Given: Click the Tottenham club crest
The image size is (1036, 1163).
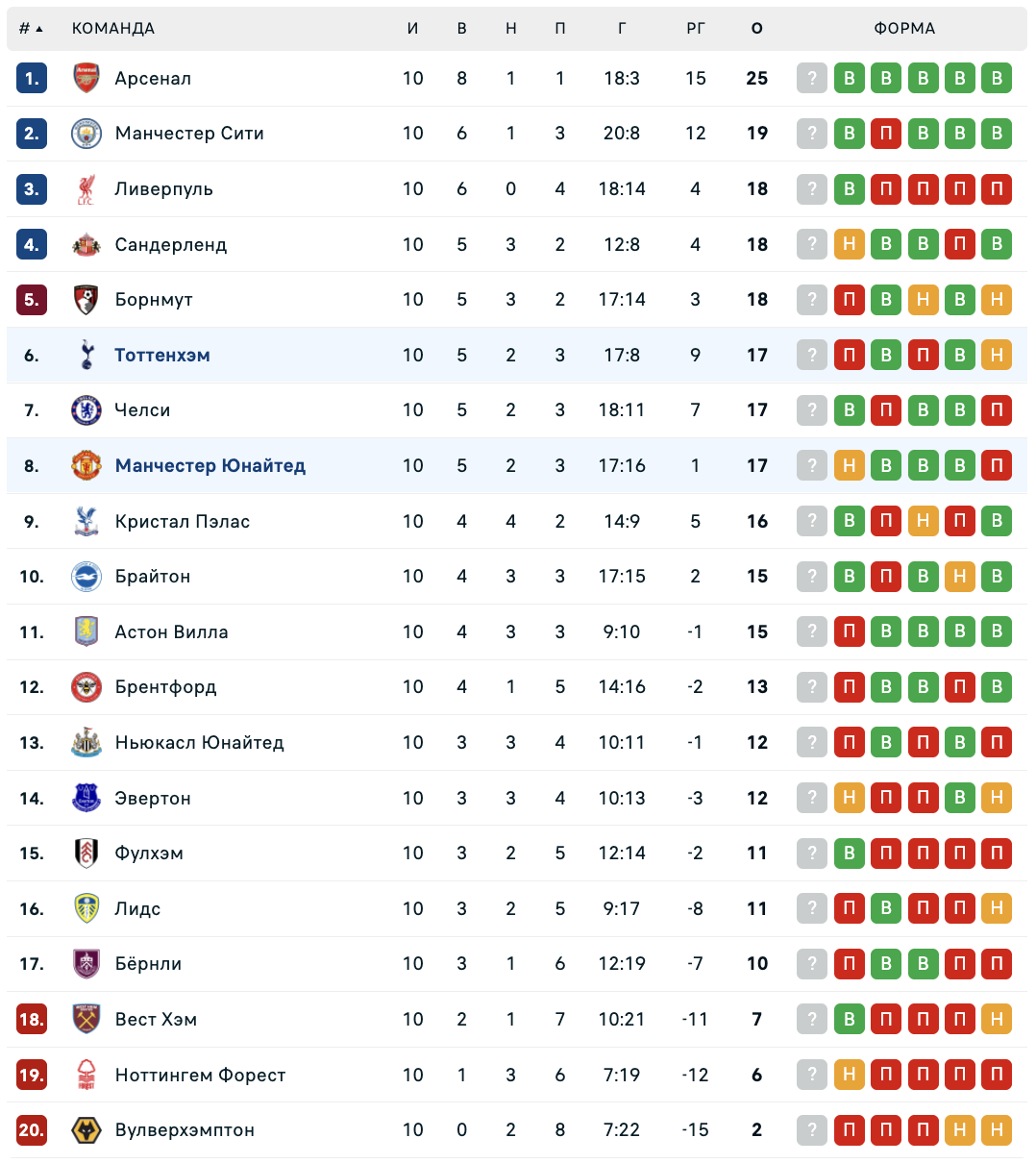Looking at the screenshot, I should [86, 356].
